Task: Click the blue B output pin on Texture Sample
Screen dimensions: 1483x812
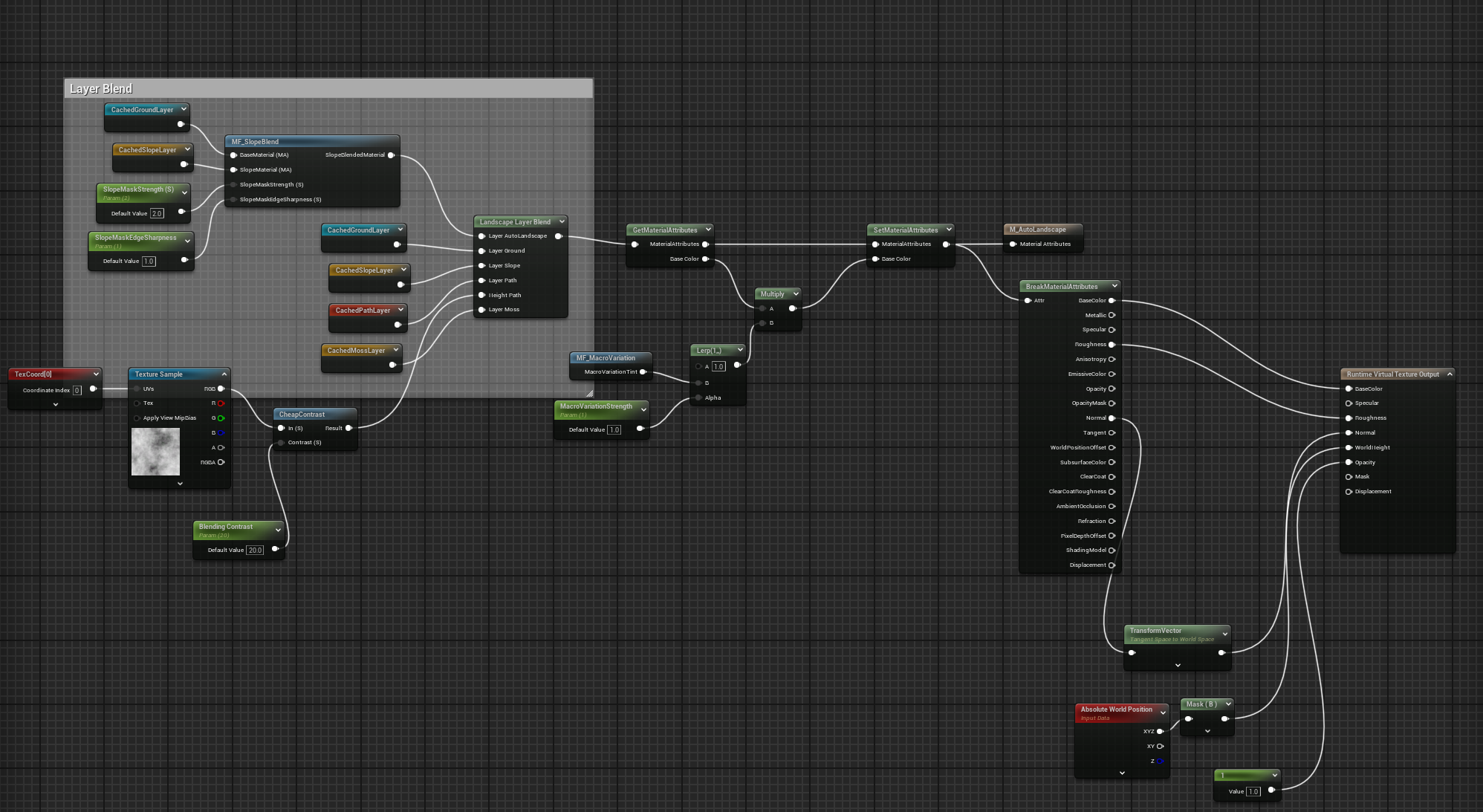Action: (x=221, y=432)
